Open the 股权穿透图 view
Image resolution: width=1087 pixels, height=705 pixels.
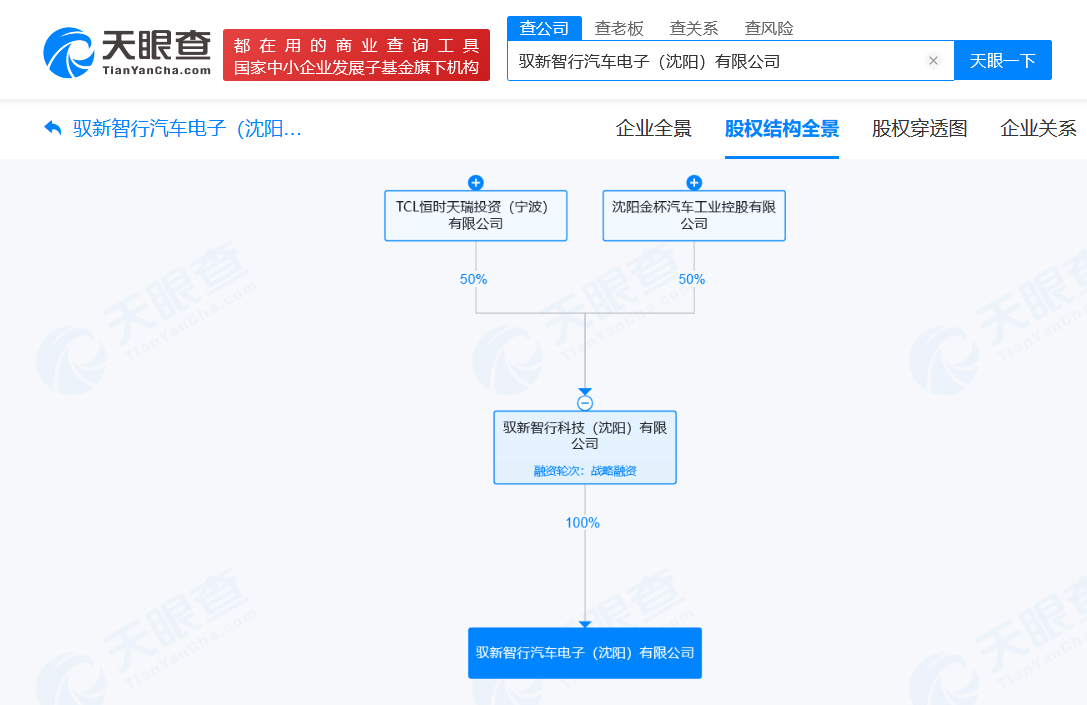point(917,129)
